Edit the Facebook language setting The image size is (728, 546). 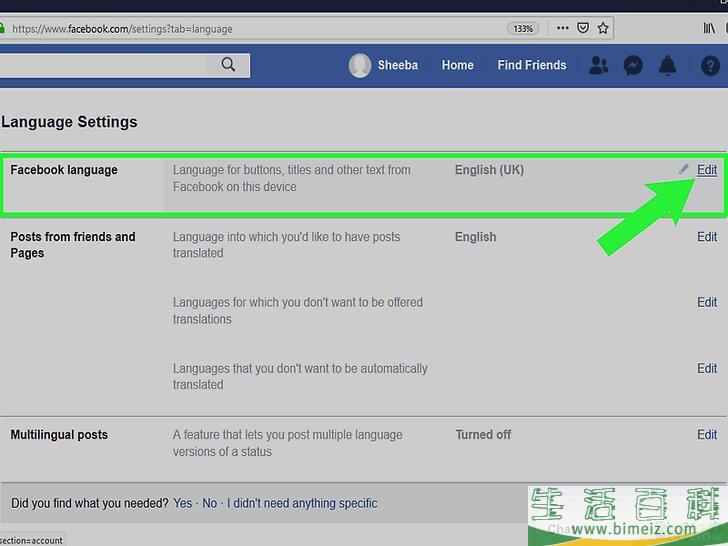point(707,170)
